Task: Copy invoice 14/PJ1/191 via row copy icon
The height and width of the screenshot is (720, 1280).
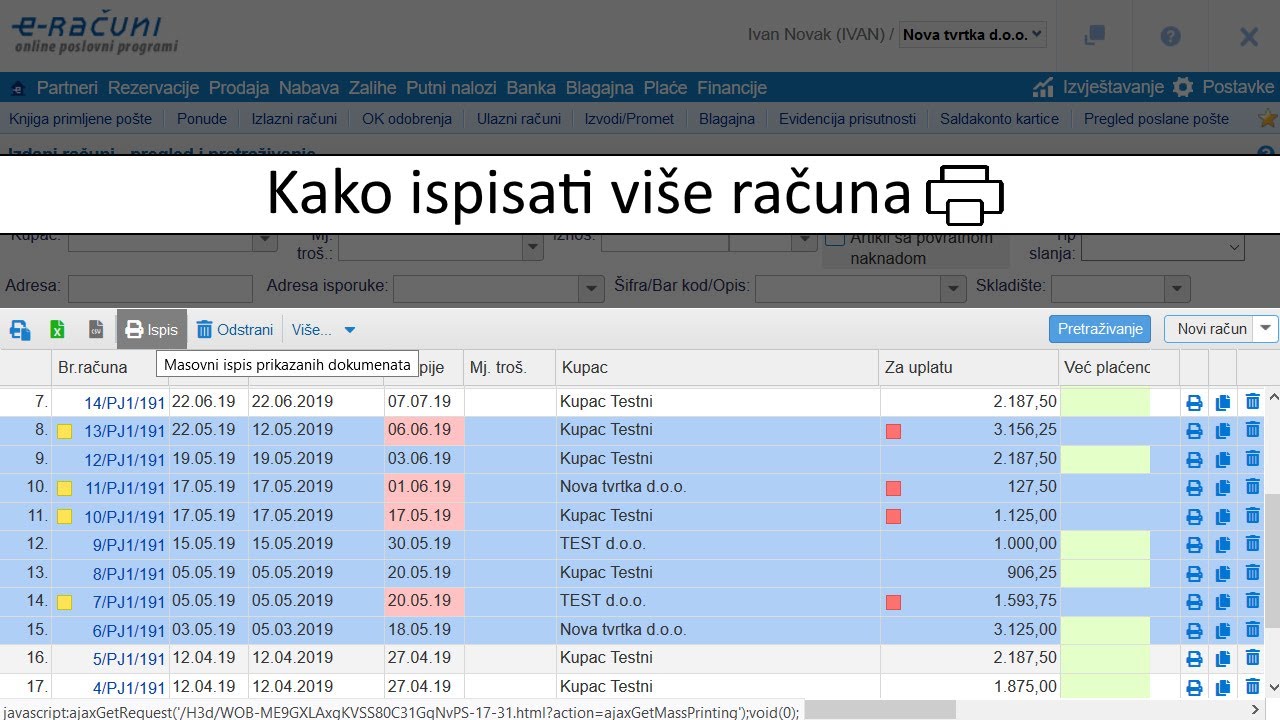Action: pyautogui.click(x=1223, y=402)
